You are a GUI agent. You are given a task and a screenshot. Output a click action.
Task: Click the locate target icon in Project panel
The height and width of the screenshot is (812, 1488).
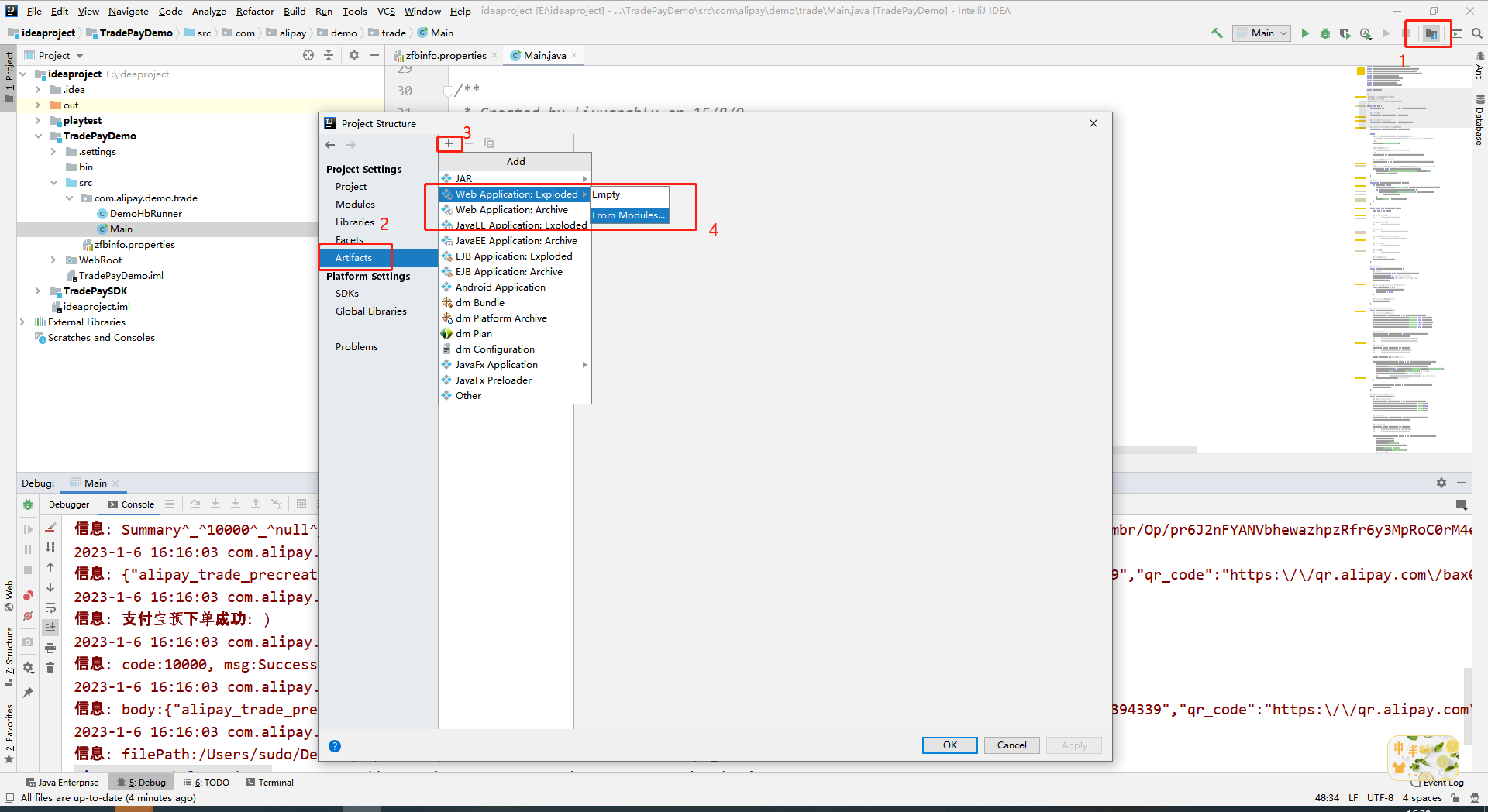click(308, 55)
